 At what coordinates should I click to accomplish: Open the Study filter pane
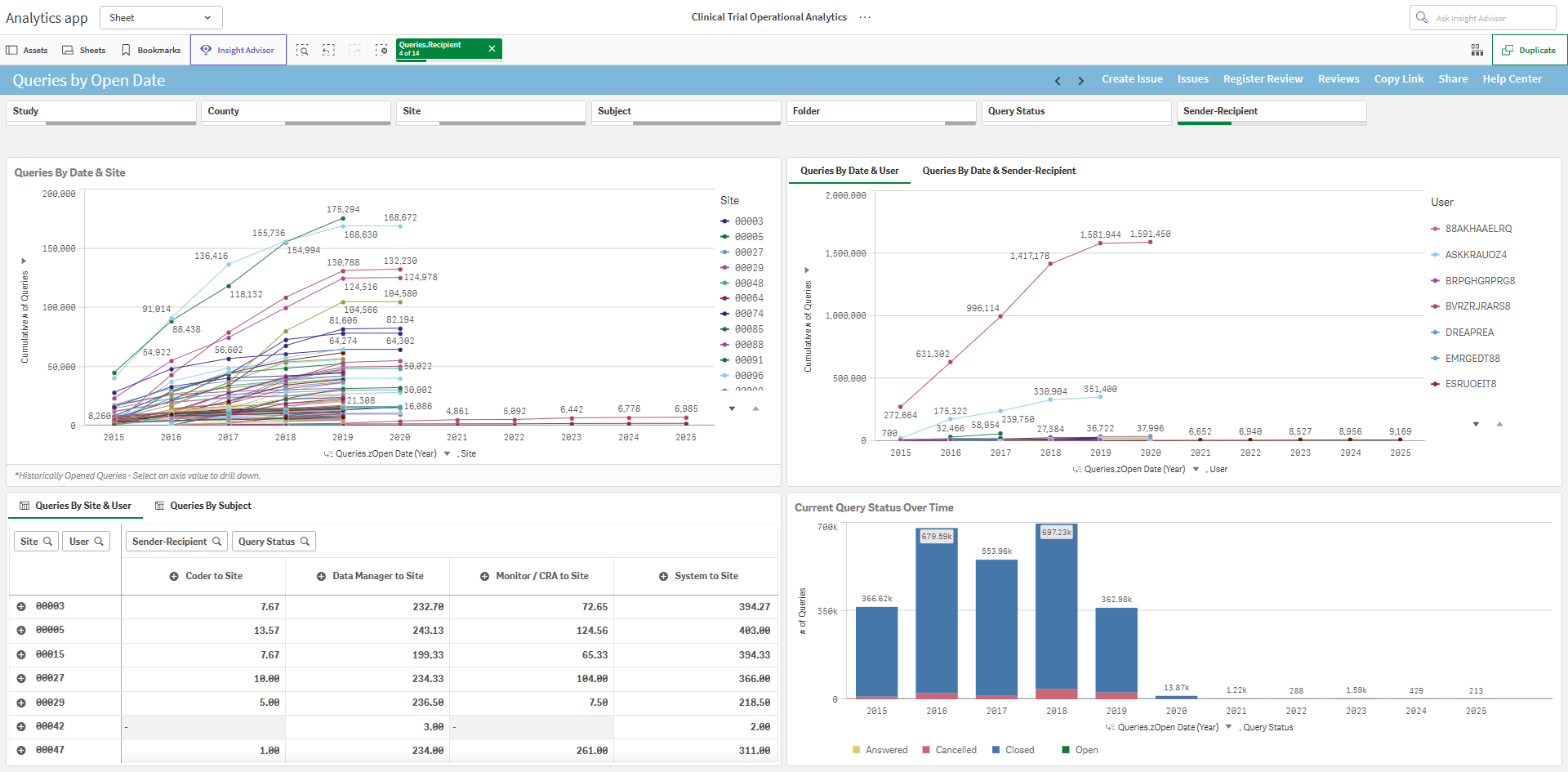coord(101,112)
